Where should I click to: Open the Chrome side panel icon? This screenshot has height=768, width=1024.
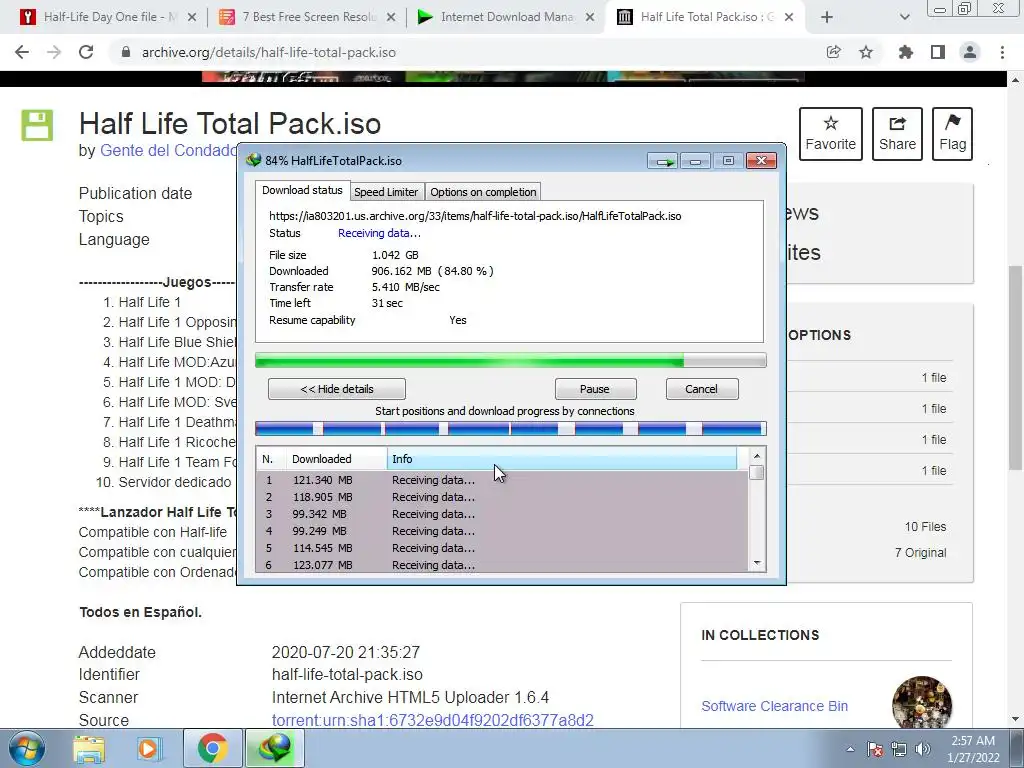pyautogui.click(x=938, y=52)
